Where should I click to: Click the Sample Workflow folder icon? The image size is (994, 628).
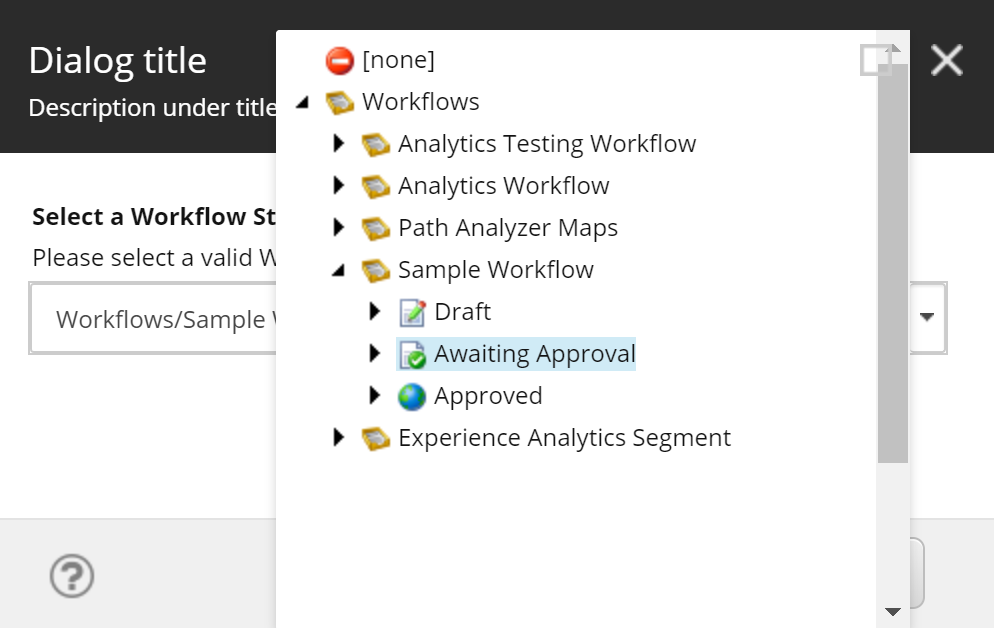tap(376, 269)
